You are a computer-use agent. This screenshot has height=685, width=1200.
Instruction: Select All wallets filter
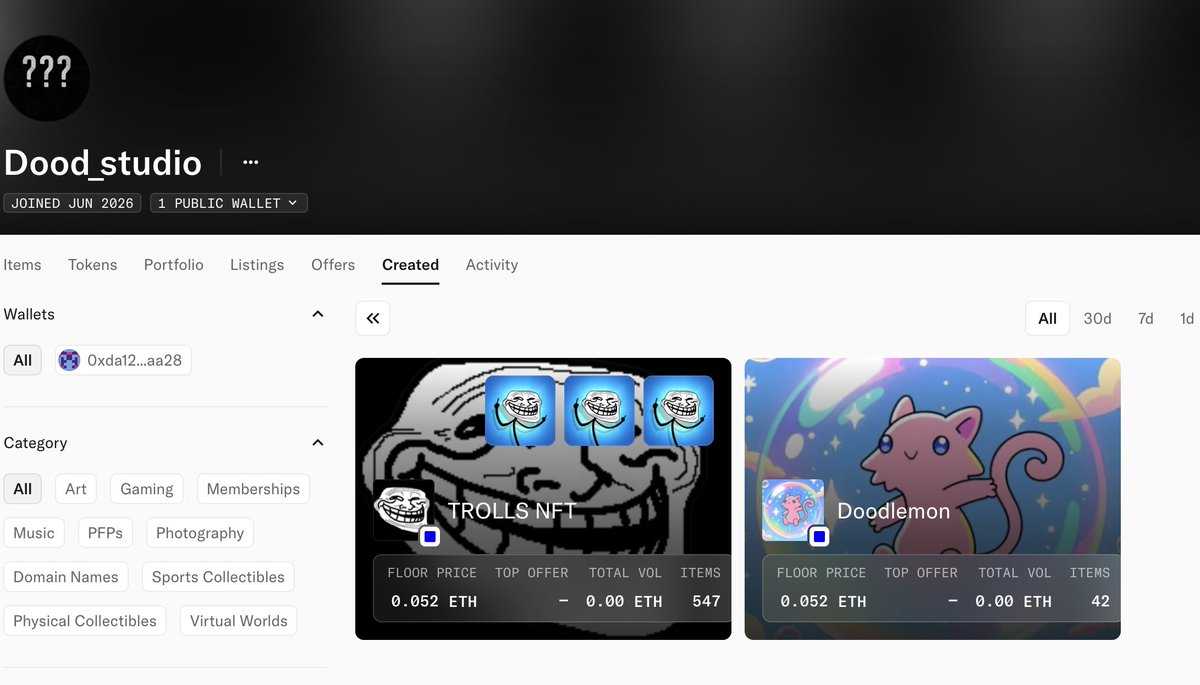(22, 360)
